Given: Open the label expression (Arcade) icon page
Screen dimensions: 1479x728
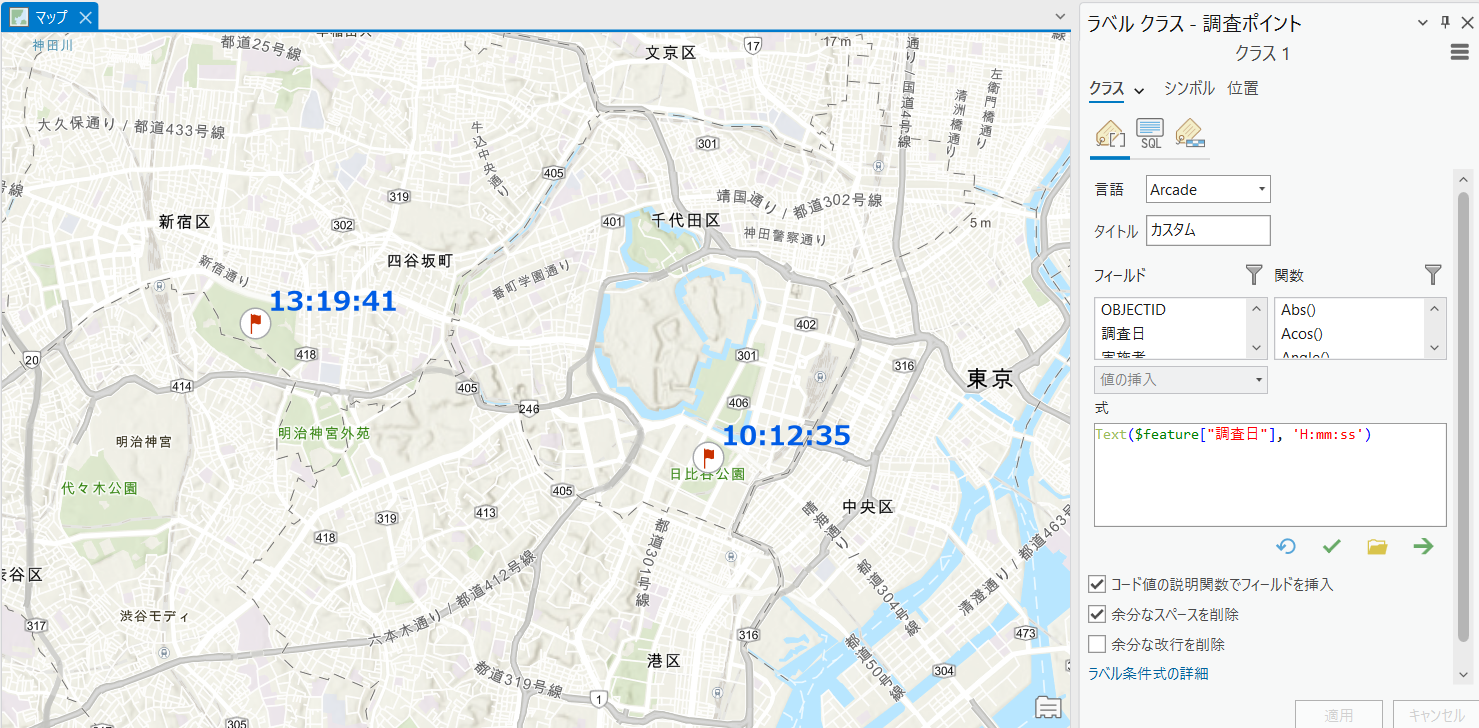Looking at the screenshot, I should 1110,133.
